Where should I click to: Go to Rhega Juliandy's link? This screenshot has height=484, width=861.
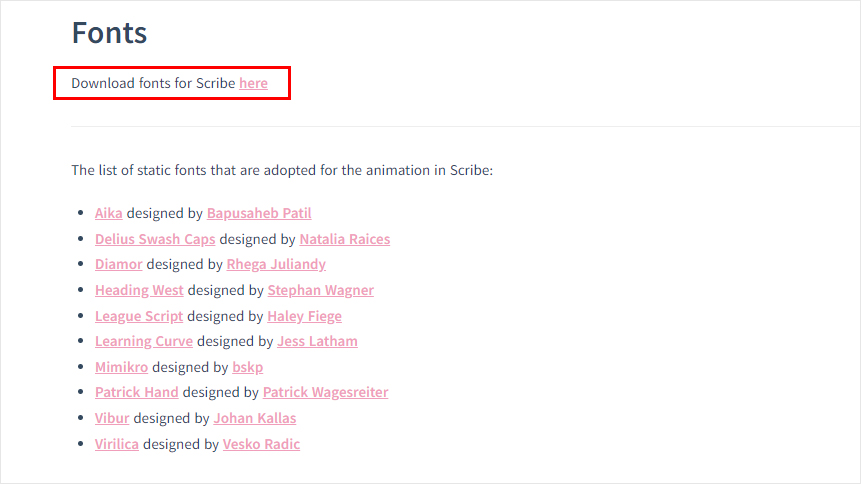coord(276,265)
